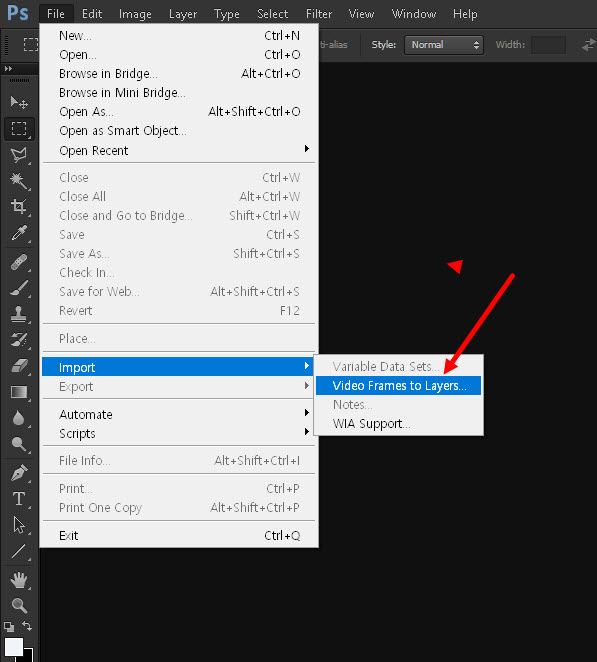Select the Blur tool
Image resolution: width=597 pixels, height=662 pixels.
pyautogui.click(x=19, y=418)
